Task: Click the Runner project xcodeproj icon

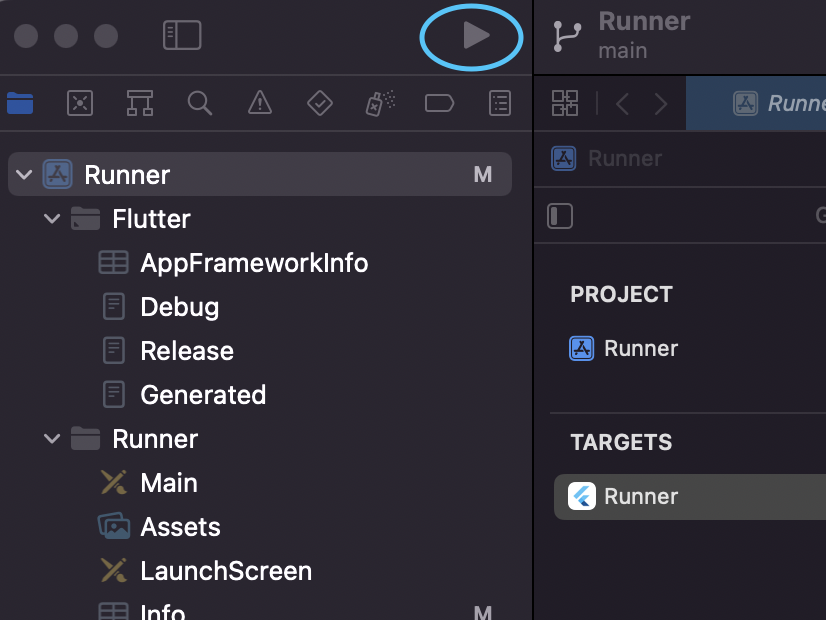Action: pos(57,174)
